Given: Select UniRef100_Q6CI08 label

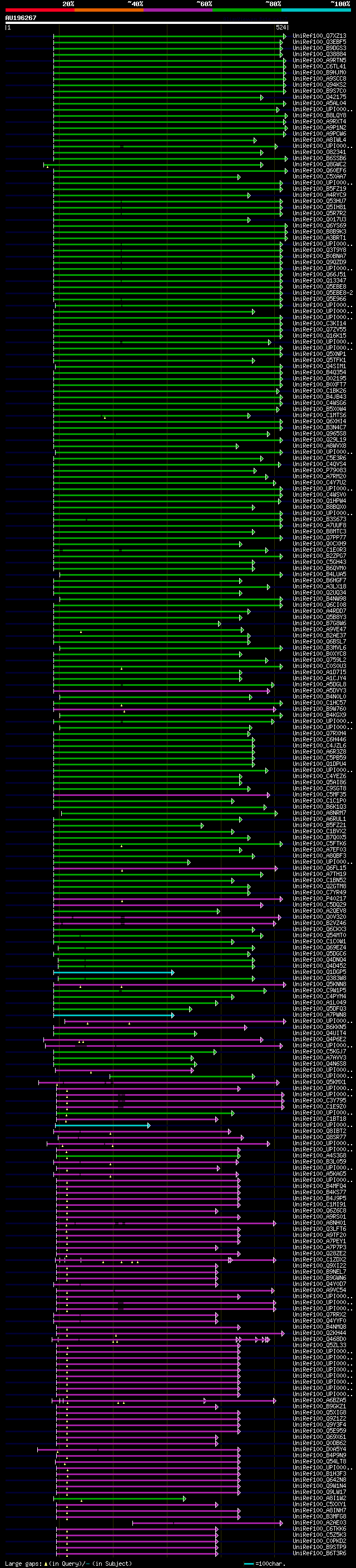Looking at the screenshot, I should point(319,605).
